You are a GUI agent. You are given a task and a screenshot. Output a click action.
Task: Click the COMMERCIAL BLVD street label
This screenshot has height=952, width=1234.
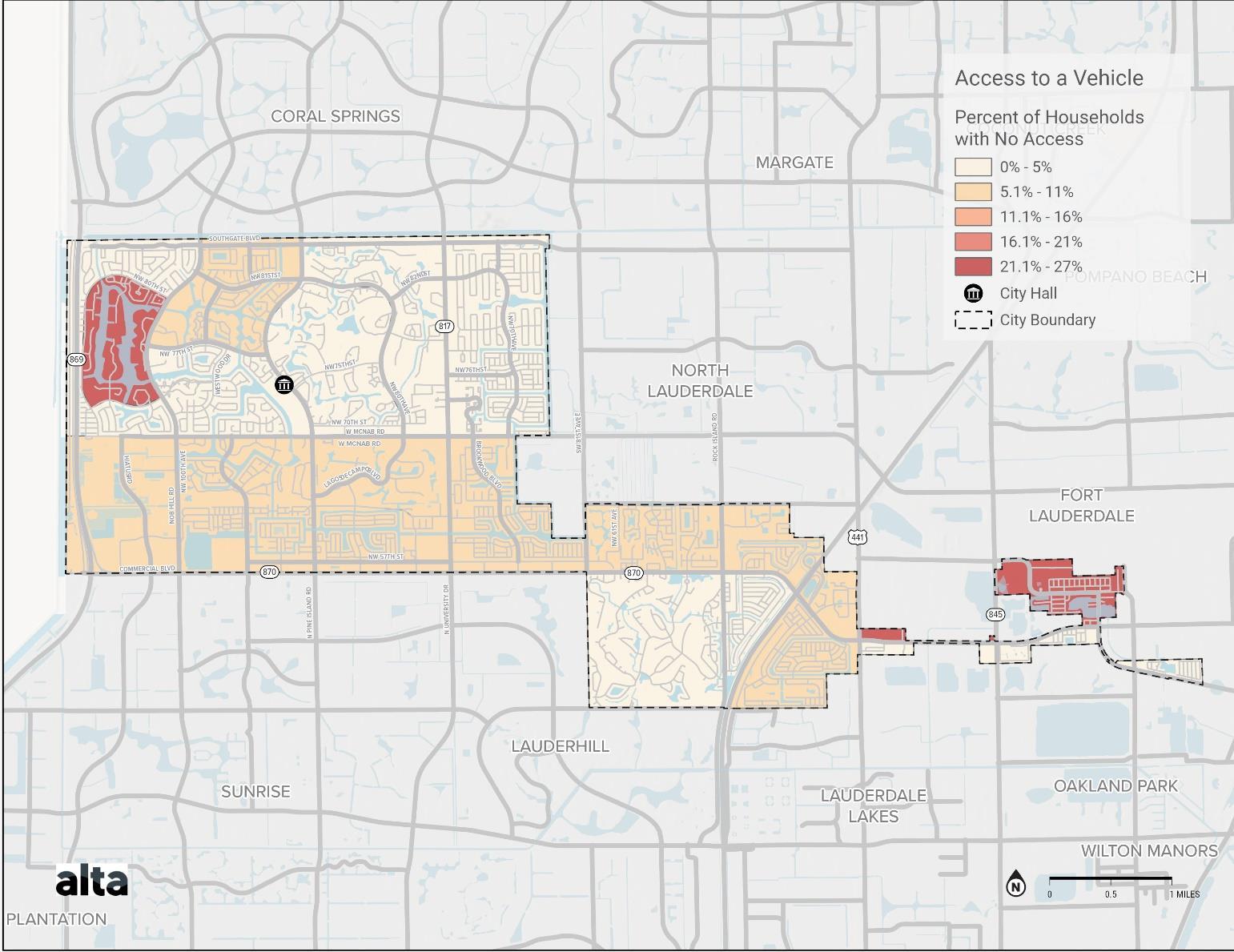(x=147, y=568)
